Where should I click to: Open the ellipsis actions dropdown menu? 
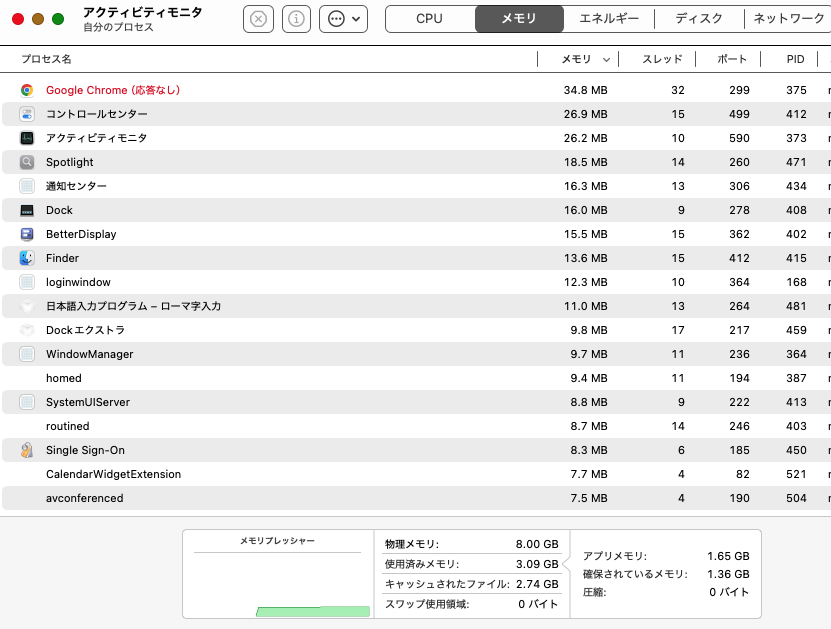tap(343, 19)
